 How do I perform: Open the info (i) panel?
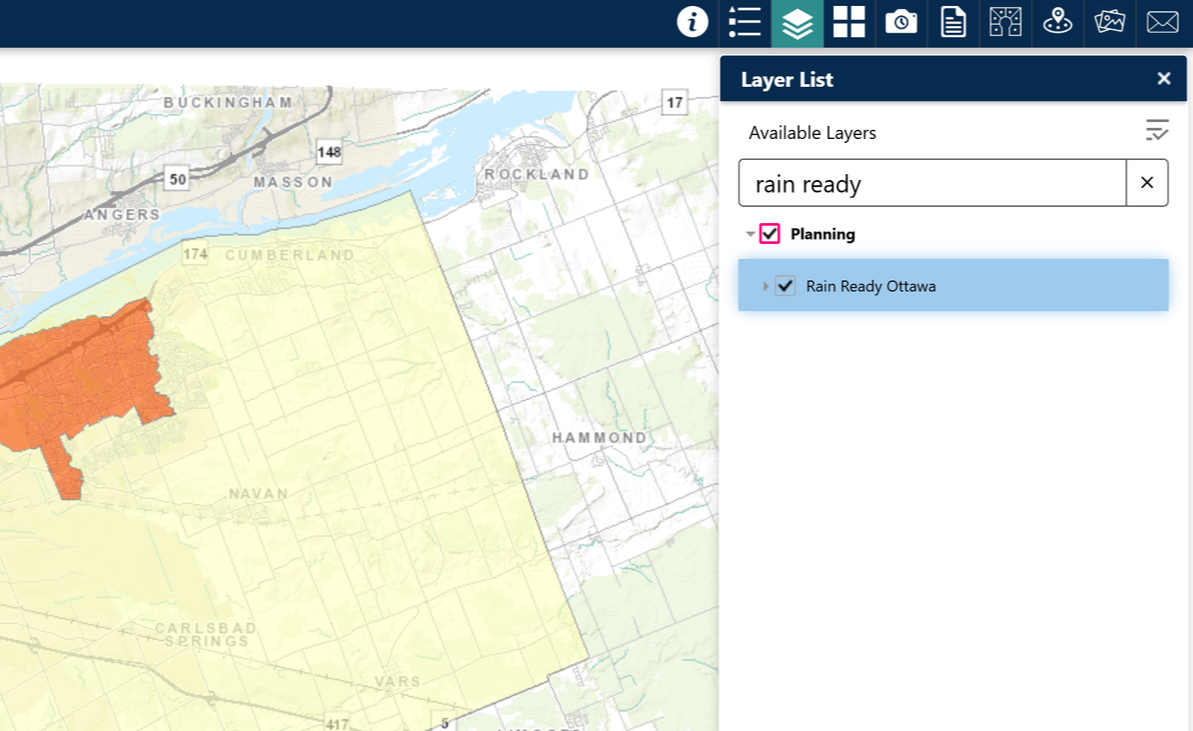click(x=692, y=22)
